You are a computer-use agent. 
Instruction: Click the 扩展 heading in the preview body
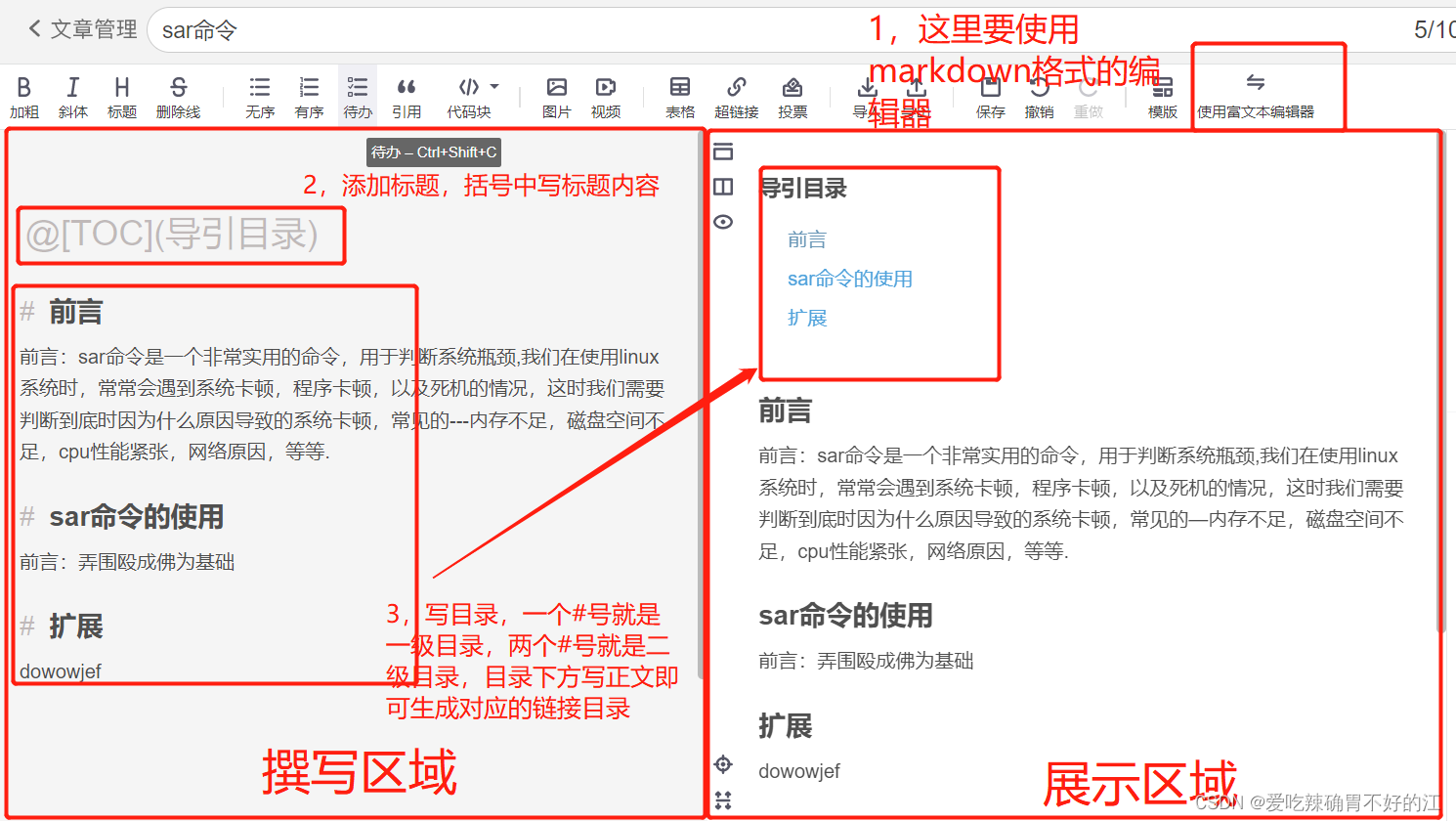point(786,726)
